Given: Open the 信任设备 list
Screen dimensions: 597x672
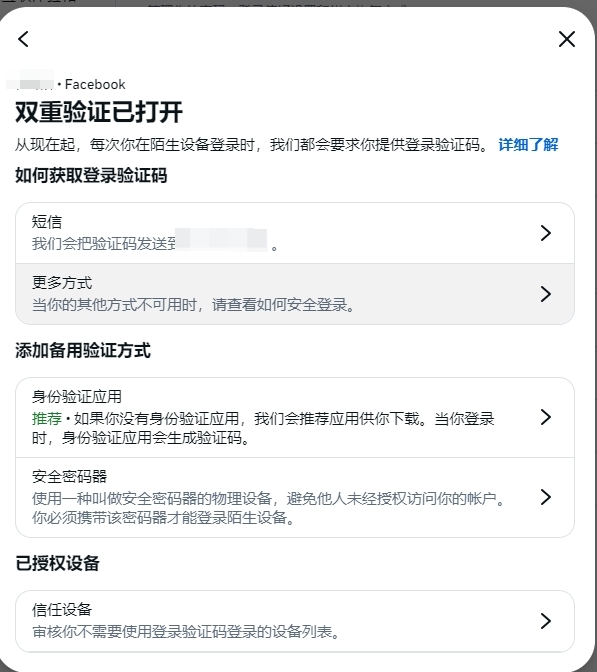Looking at the screenshot, I should [295, 621].
